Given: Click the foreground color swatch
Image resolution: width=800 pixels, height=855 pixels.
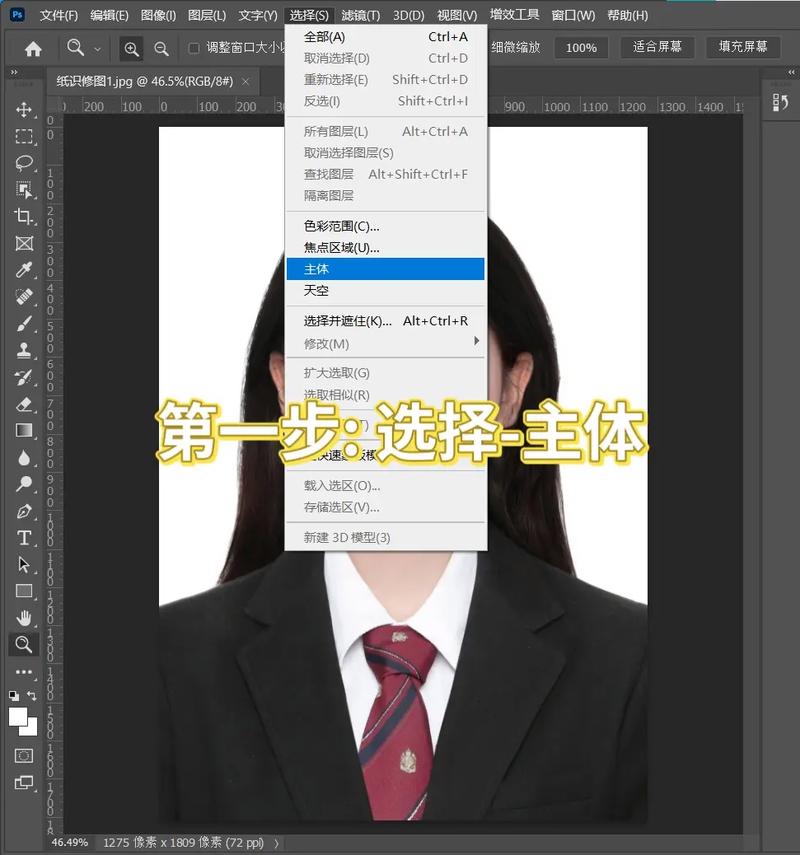Looking at the screenshot, I should coord(18,716).
